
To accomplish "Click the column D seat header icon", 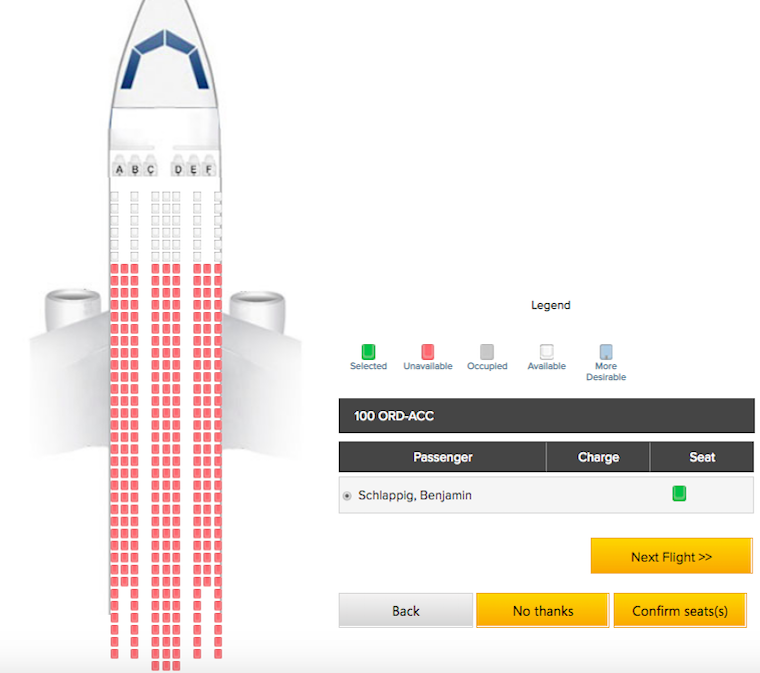I will pos(178,166).
